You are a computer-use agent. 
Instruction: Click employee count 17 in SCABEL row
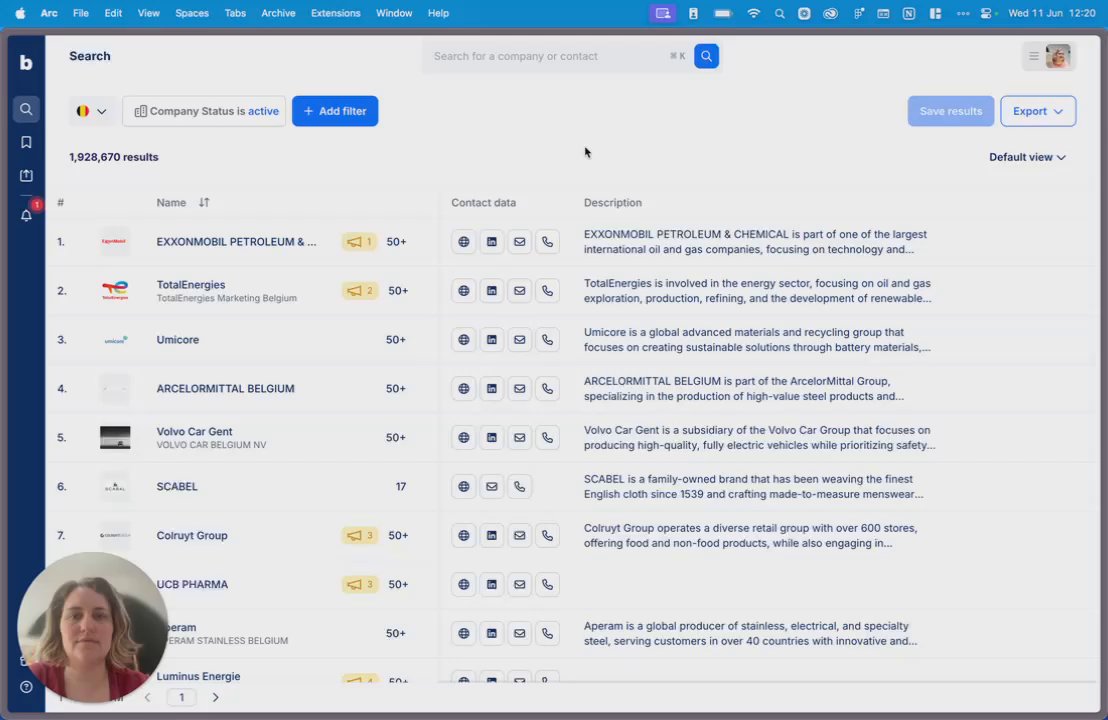pyautogui.click(x=401, y=487)
